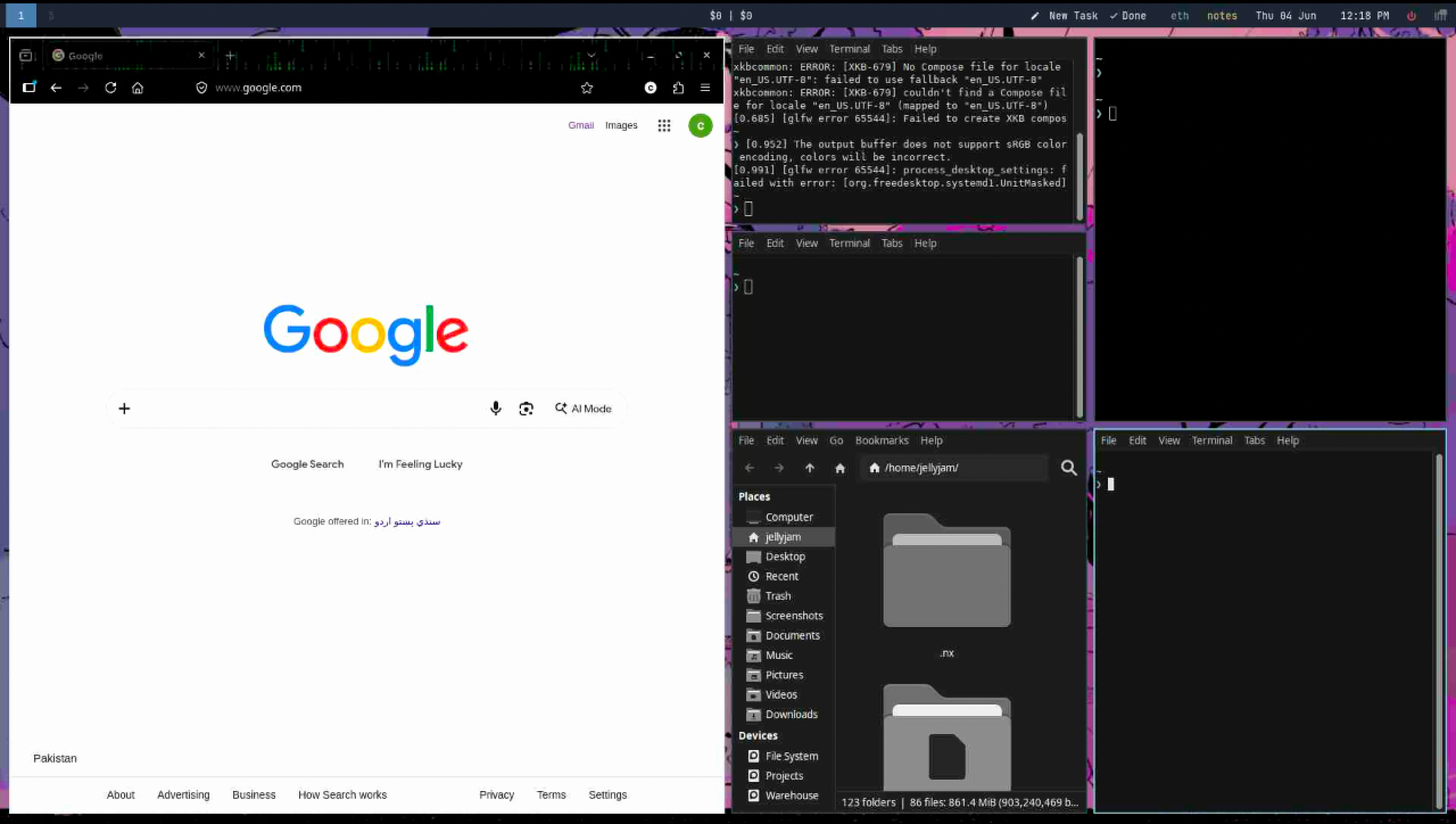1456x824 pixels.
Task: Open View menu in bottom-right terminal
Action: tap(1169, 440)
